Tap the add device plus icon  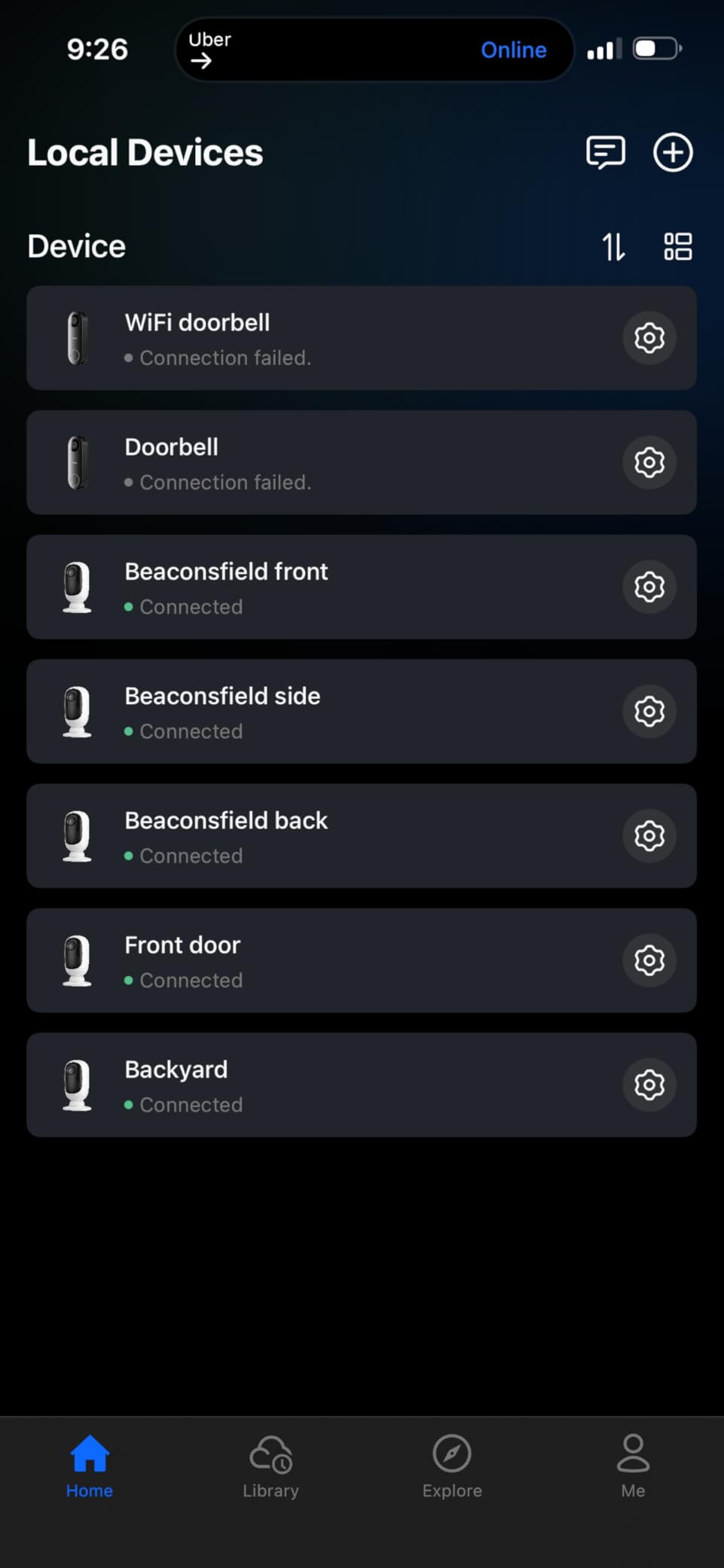[x=673, y=153]
